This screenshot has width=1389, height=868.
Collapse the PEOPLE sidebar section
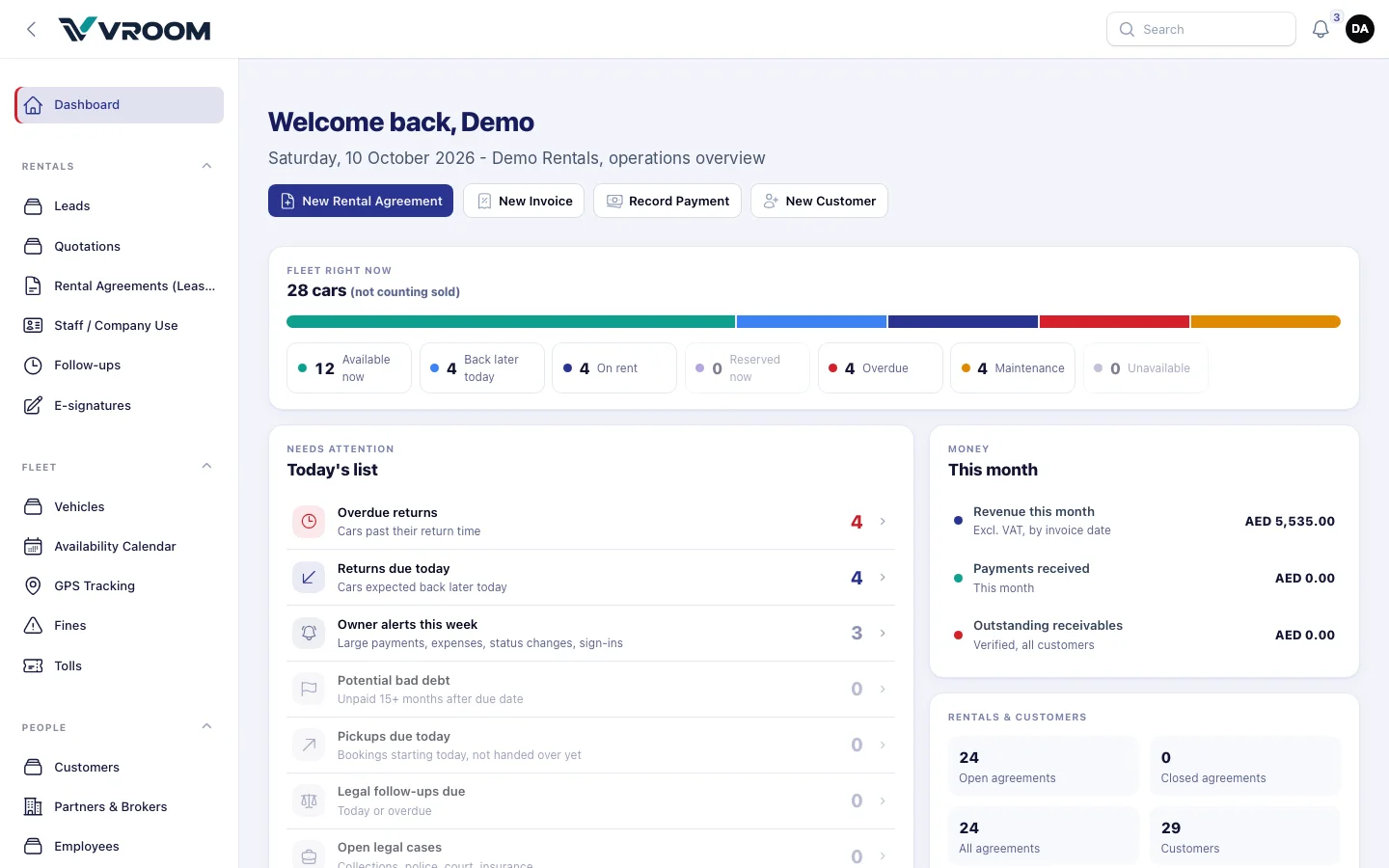(x=206, y=727)
